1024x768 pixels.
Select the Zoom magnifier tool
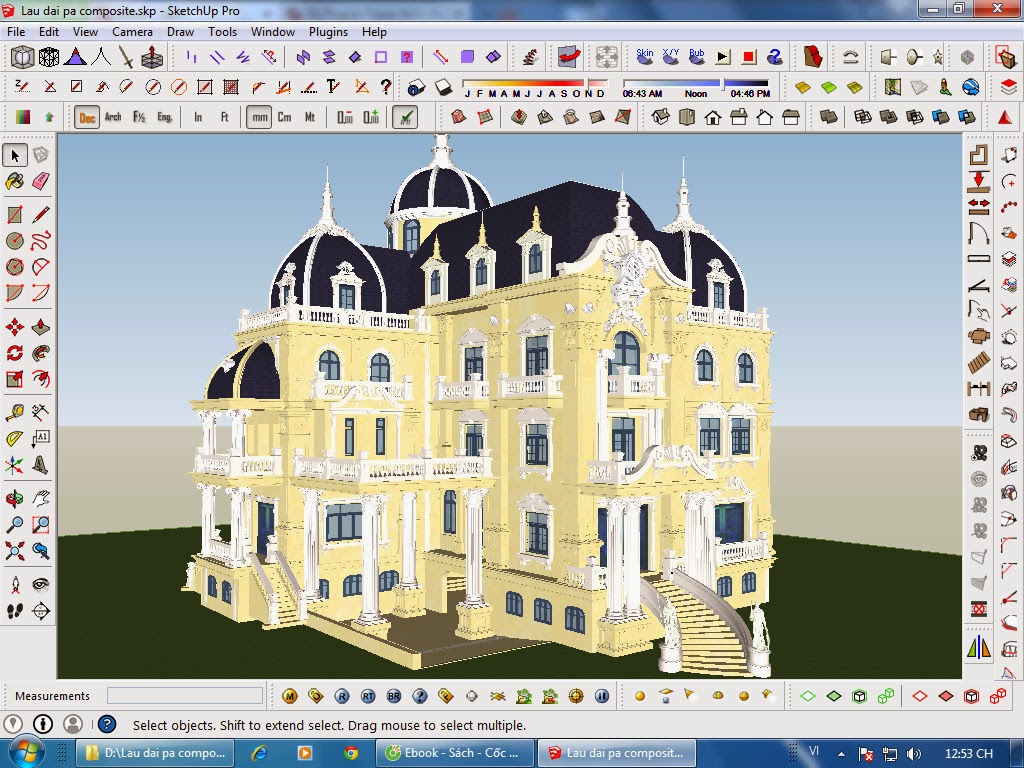(15, 524)
